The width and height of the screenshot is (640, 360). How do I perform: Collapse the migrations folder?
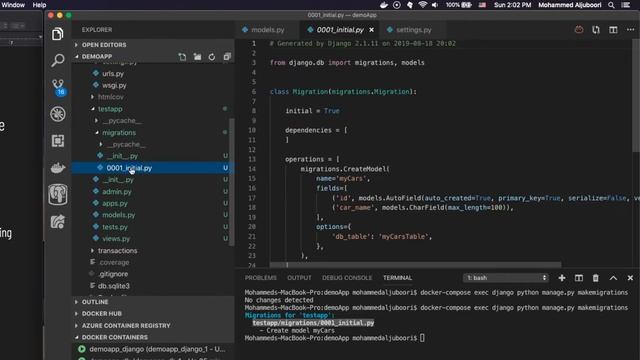pyautogui.click(x=119, y=133)
